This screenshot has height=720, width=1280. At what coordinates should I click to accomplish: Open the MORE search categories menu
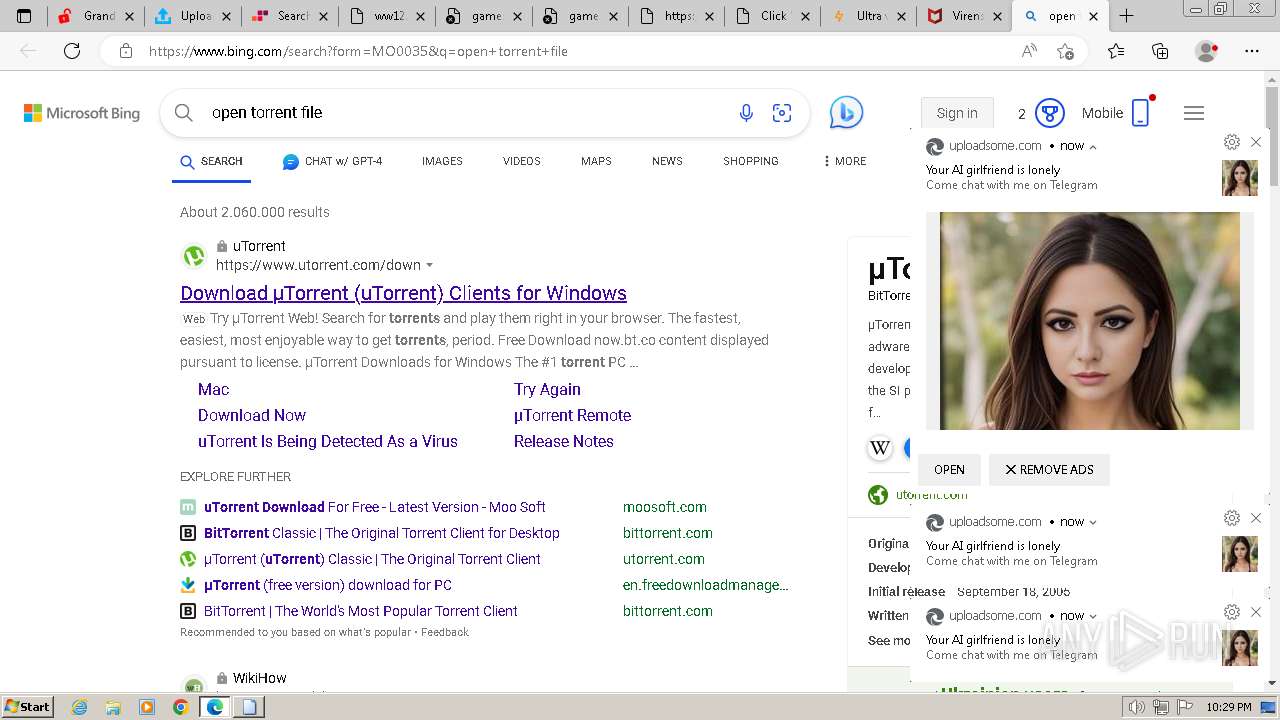845,161
